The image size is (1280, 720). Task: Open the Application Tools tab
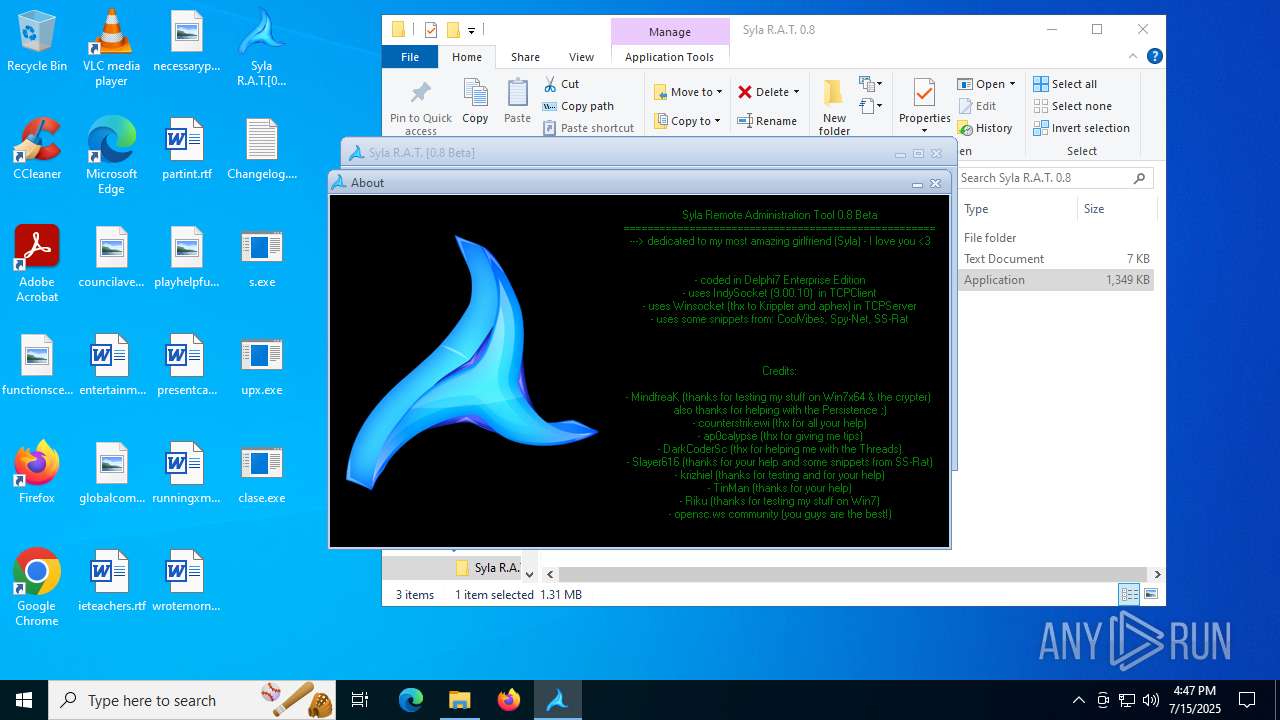tap(669, 57)
